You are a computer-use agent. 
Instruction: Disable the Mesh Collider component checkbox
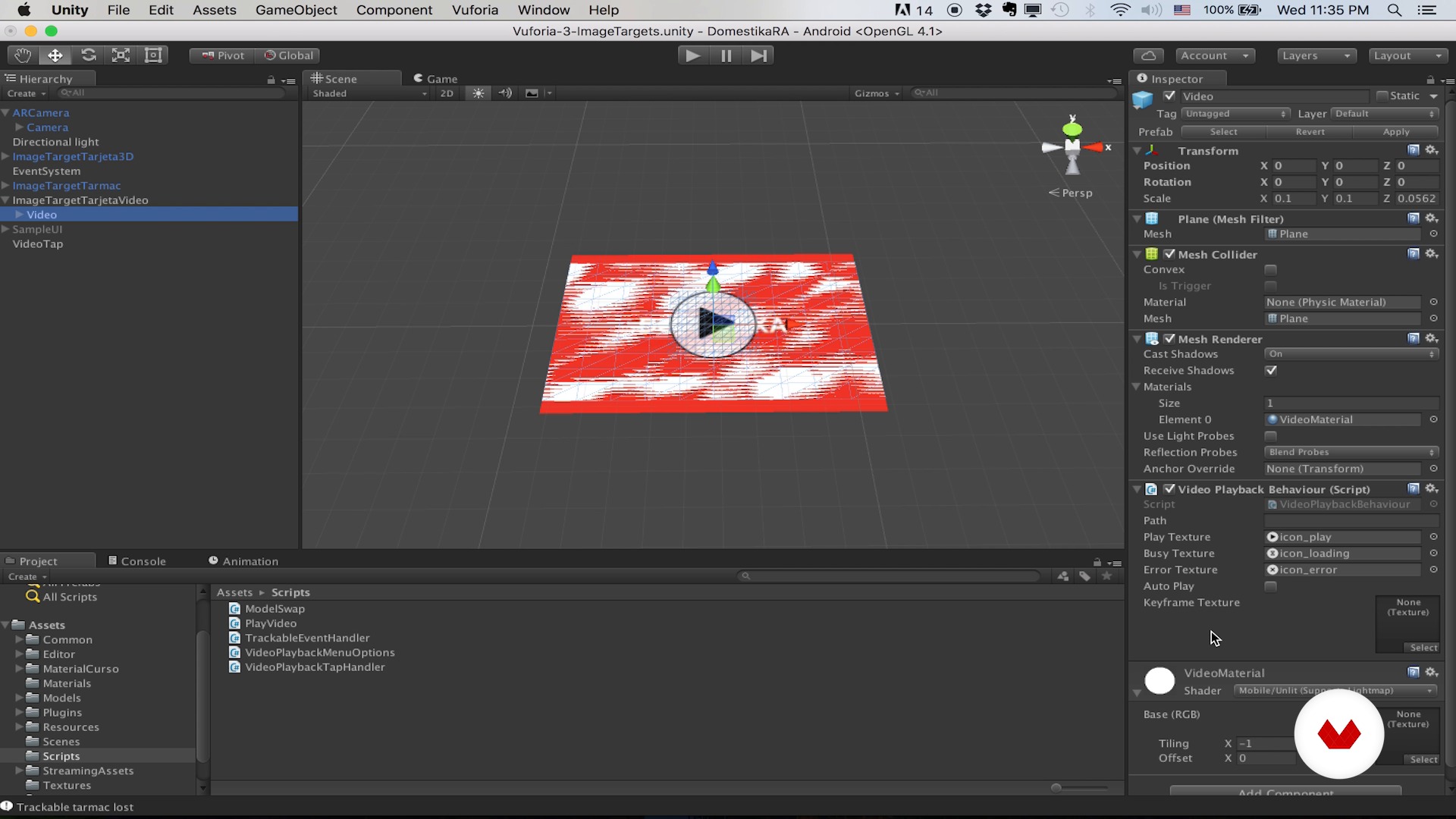[x=1169, y=254]
